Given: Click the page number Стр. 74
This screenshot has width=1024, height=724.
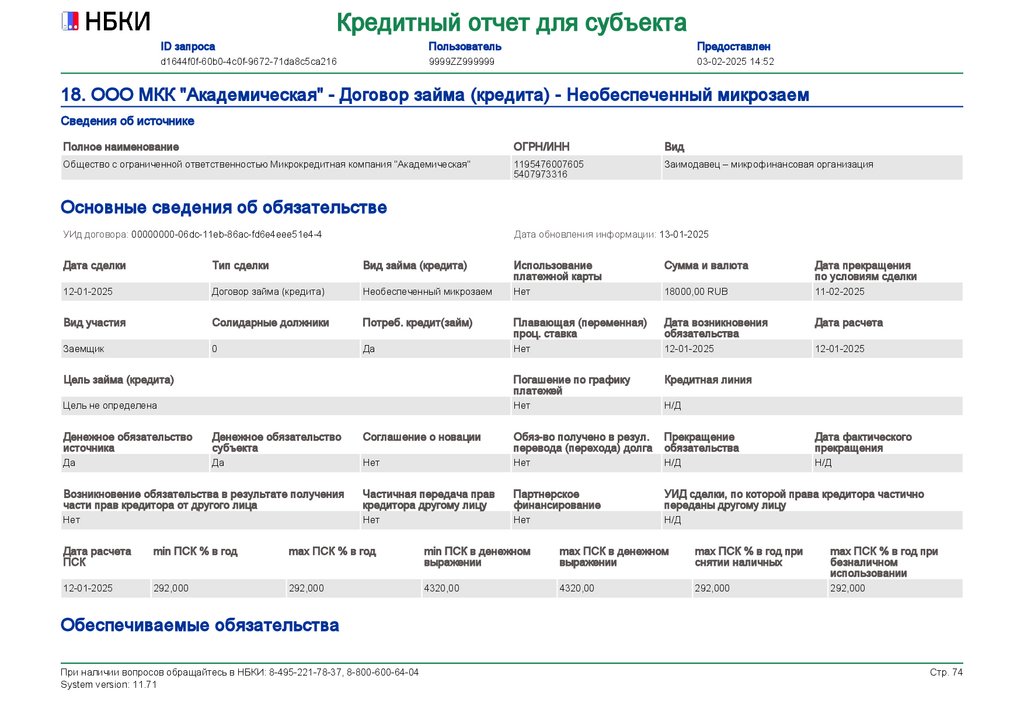Looking at the screenshot, I should coord(946,672).
